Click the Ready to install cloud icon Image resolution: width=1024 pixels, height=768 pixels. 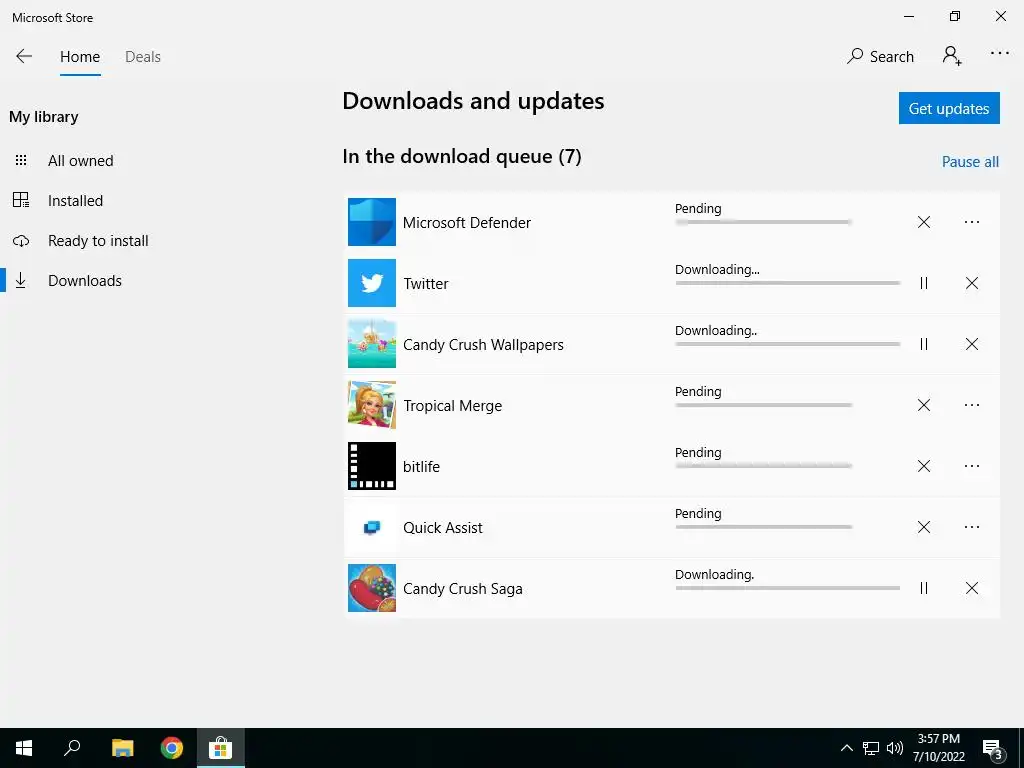(x=21, y=241)
